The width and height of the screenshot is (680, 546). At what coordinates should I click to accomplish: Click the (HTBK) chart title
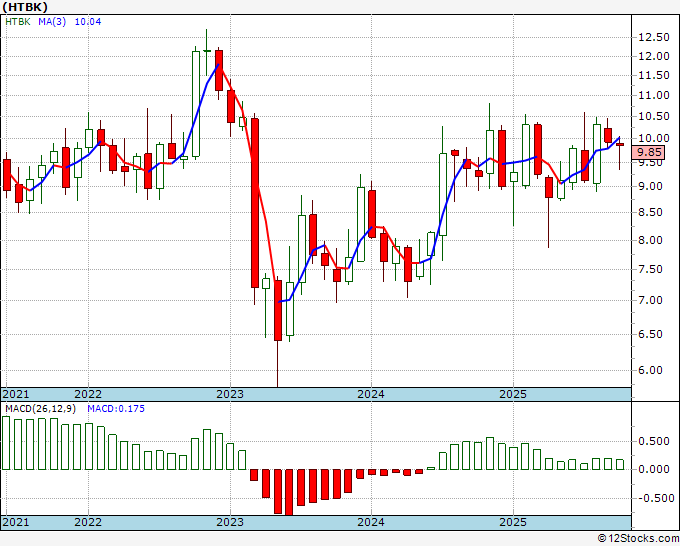[24, 7]
